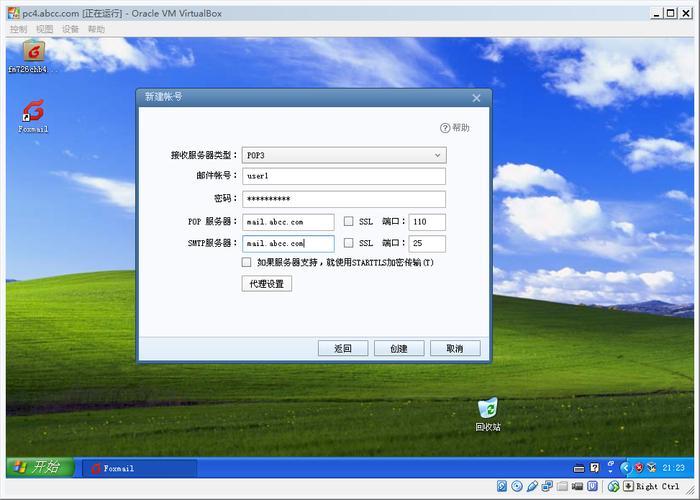Click the Foxmail taskbar button
Screen dimensions: 700x500
tap(139, 468)
